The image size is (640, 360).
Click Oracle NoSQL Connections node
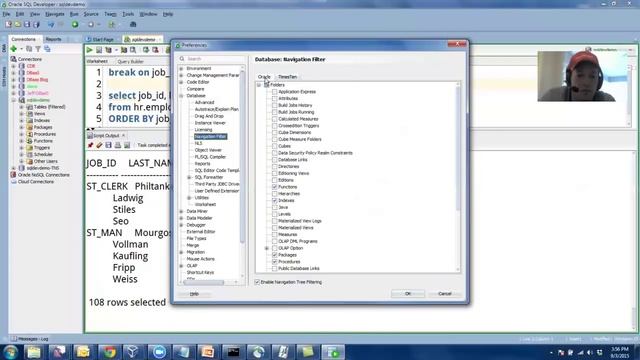click(43, 175)
